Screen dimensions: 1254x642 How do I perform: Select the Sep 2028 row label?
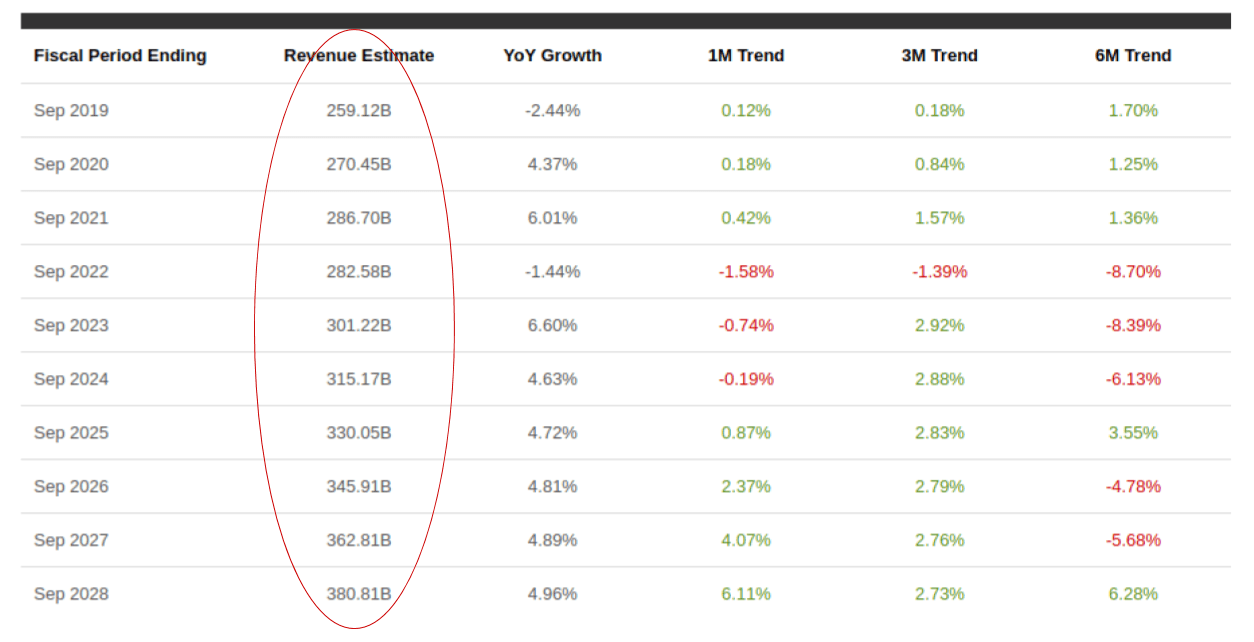click(x=71, y=594)
